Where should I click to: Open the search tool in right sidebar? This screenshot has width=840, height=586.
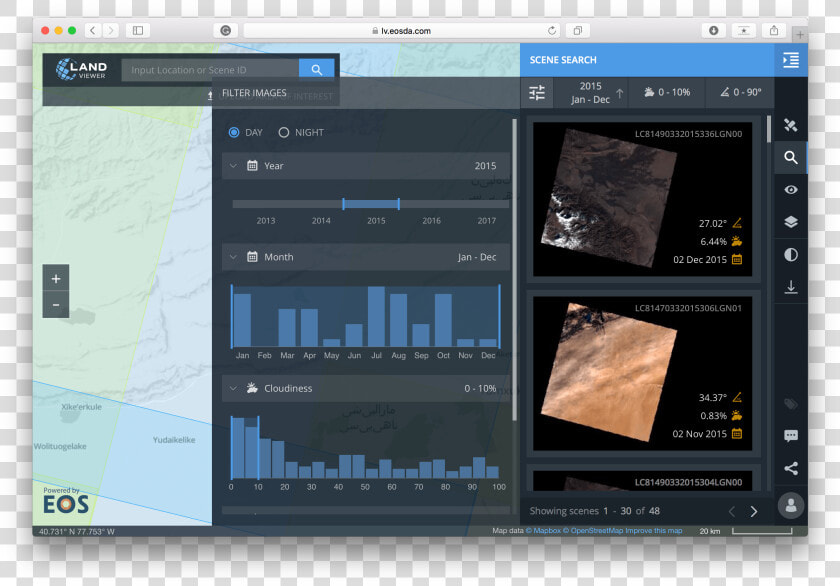click(791, 157)
